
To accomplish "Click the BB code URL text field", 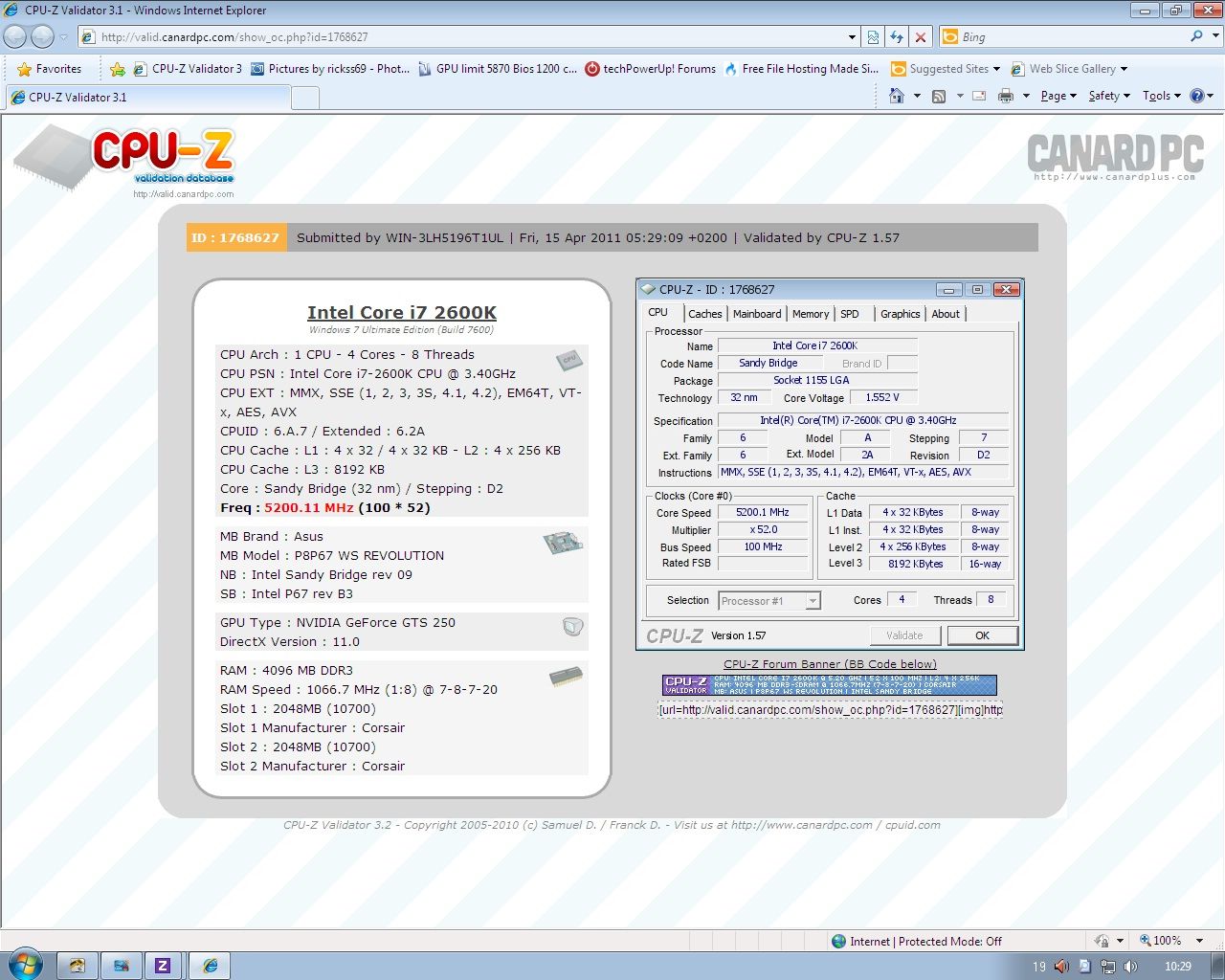I will point(830,710).
